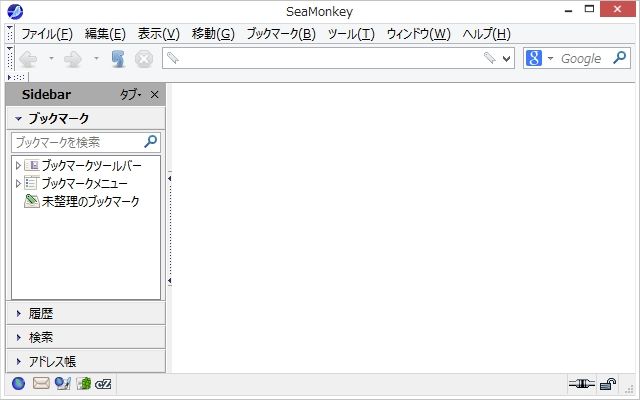
Task: Open the Back history dropdown arrow
Action: point(51,59)
